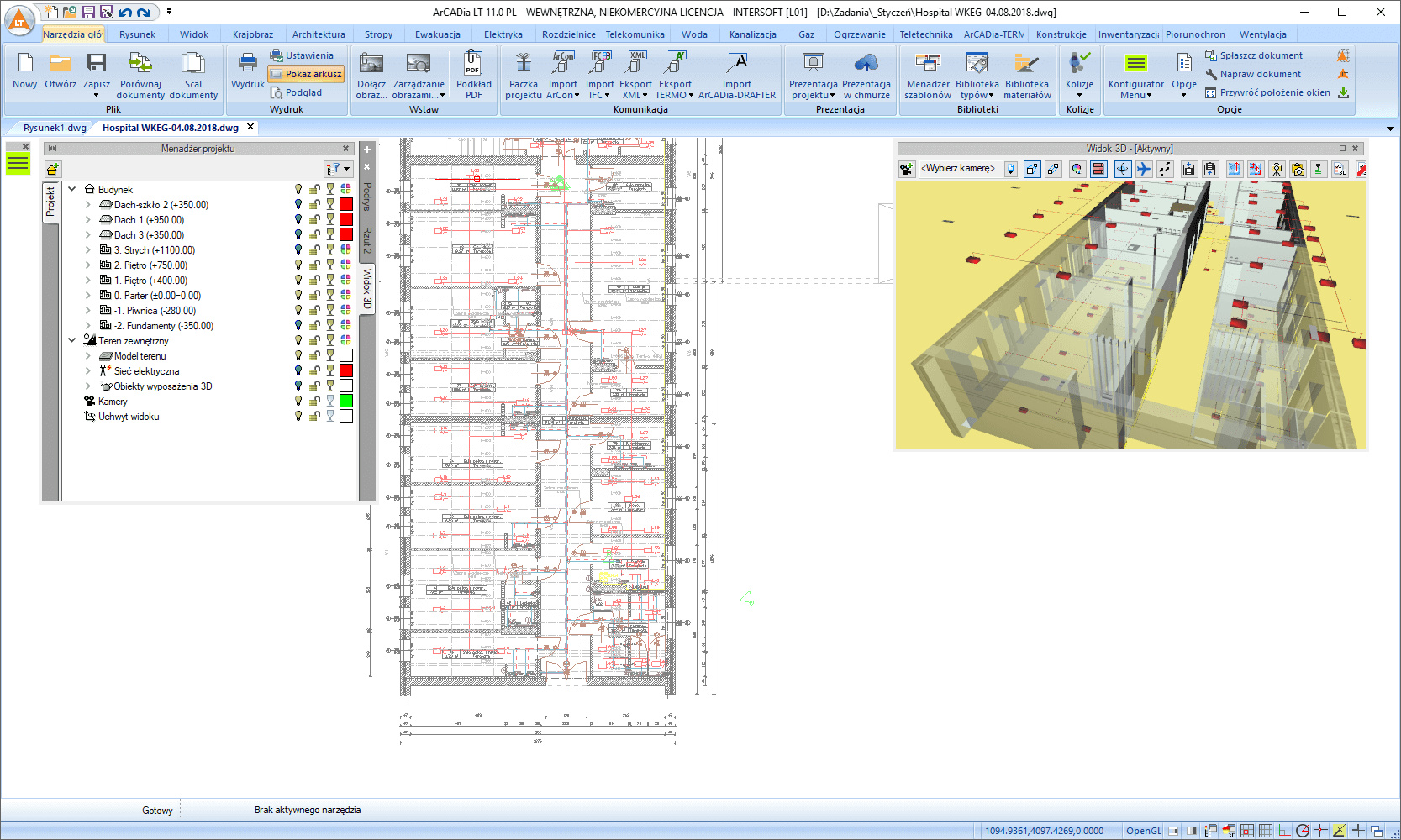Click the 3D options checklist icon in Widok 3D

click(x=1340, y=169)
